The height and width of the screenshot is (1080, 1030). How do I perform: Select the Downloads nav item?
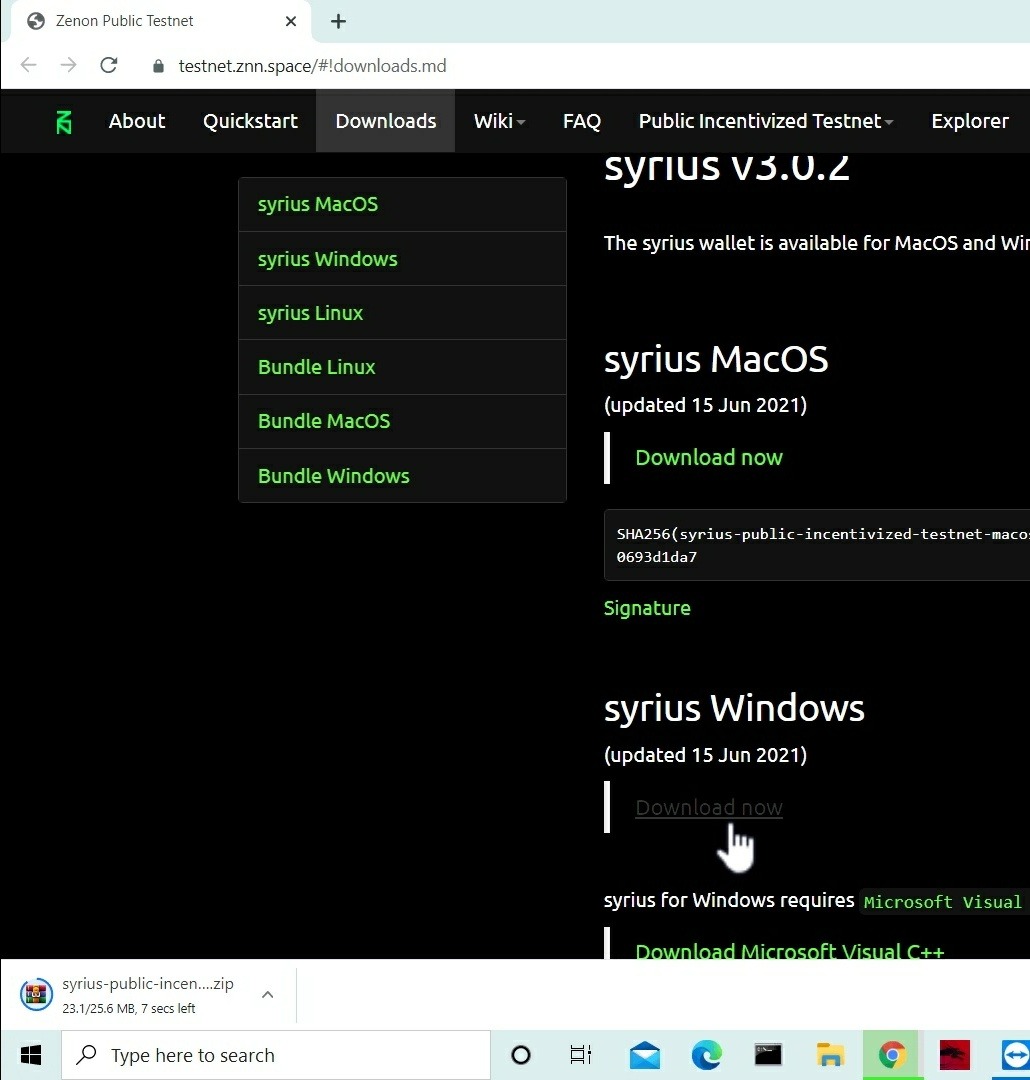coord(386,121)
